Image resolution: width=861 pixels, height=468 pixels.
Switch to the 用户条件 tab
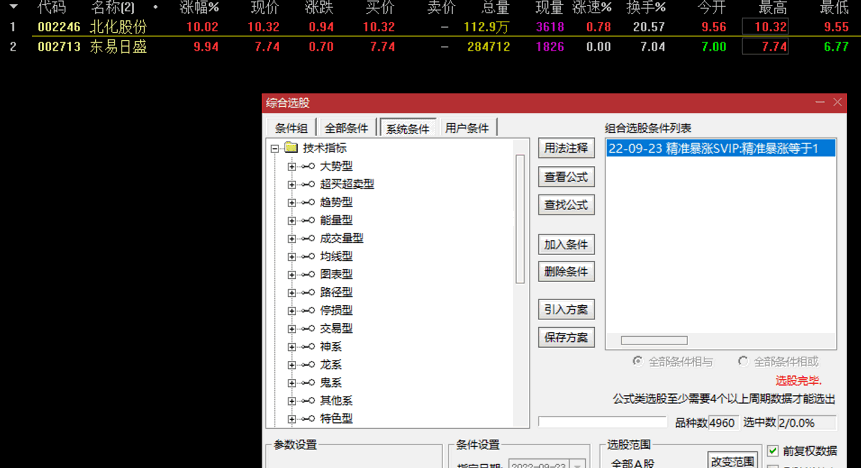[x=467, y=128]
